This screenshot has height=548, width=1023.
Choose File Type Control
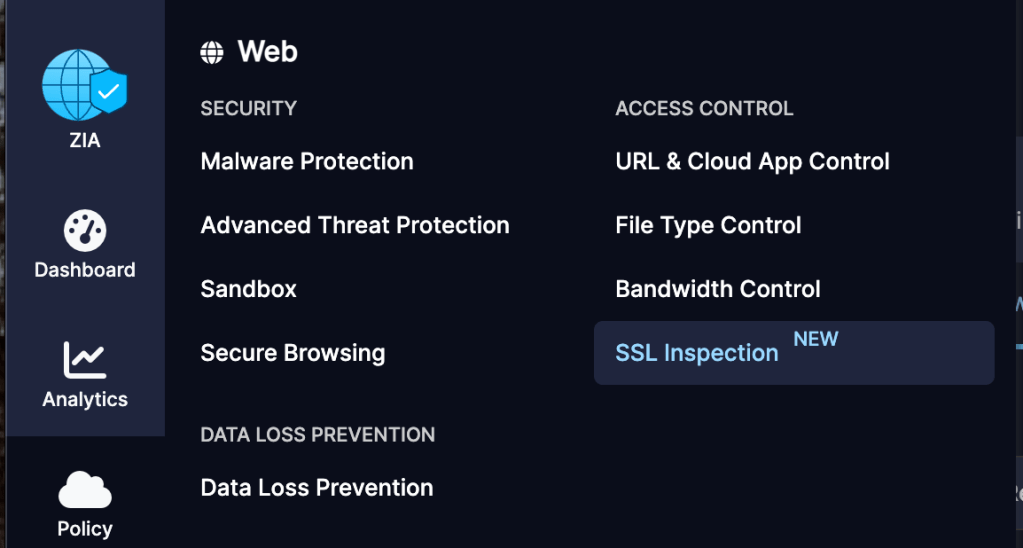tap(708, 226)
